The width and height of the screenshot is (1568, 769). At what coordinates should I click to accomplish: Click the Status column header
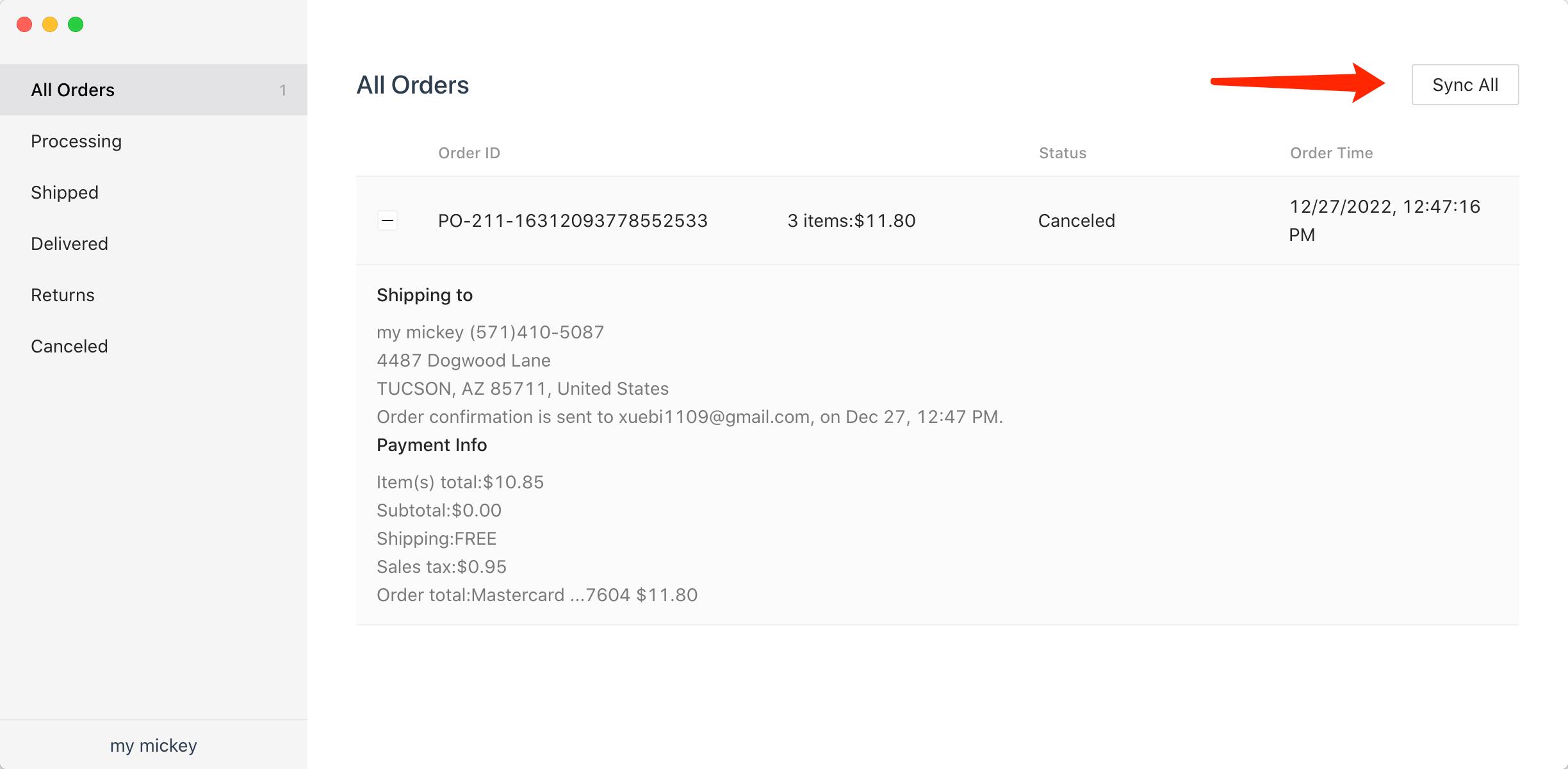click(1063, 153)
